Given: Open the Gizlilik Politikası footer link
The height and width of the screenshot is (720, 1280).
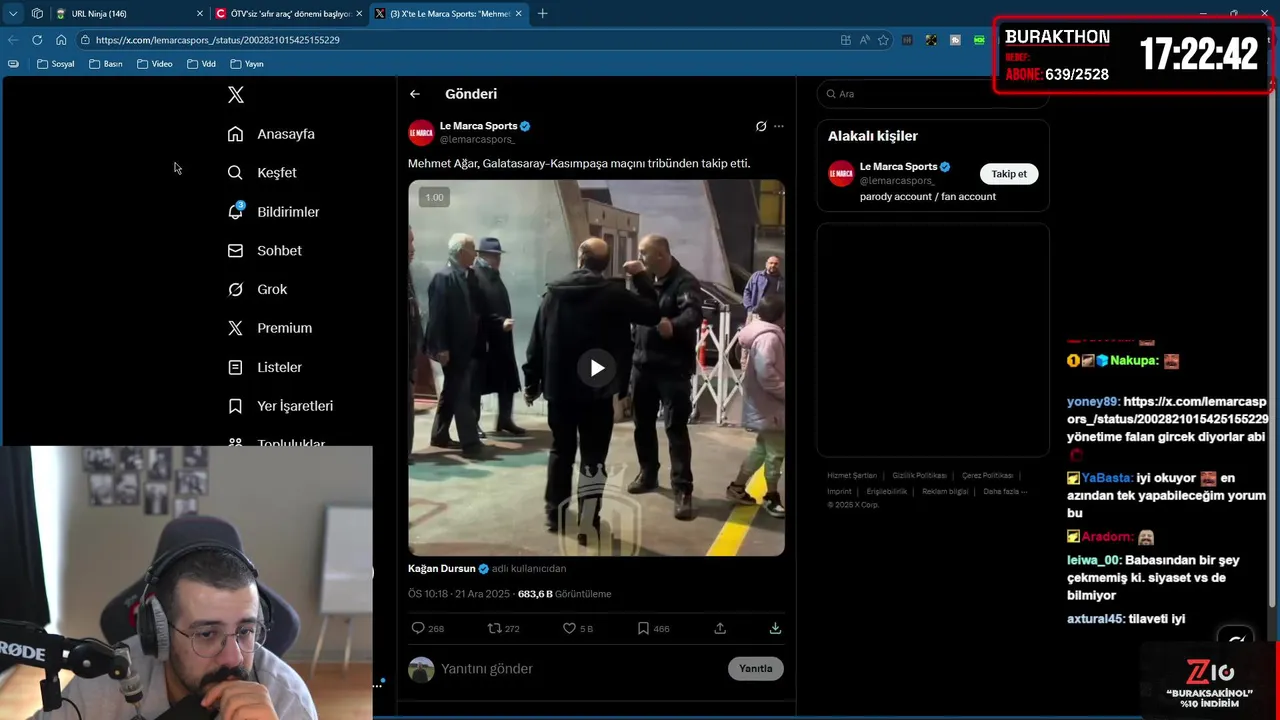Looking at the screenshot, I should 919,476.
